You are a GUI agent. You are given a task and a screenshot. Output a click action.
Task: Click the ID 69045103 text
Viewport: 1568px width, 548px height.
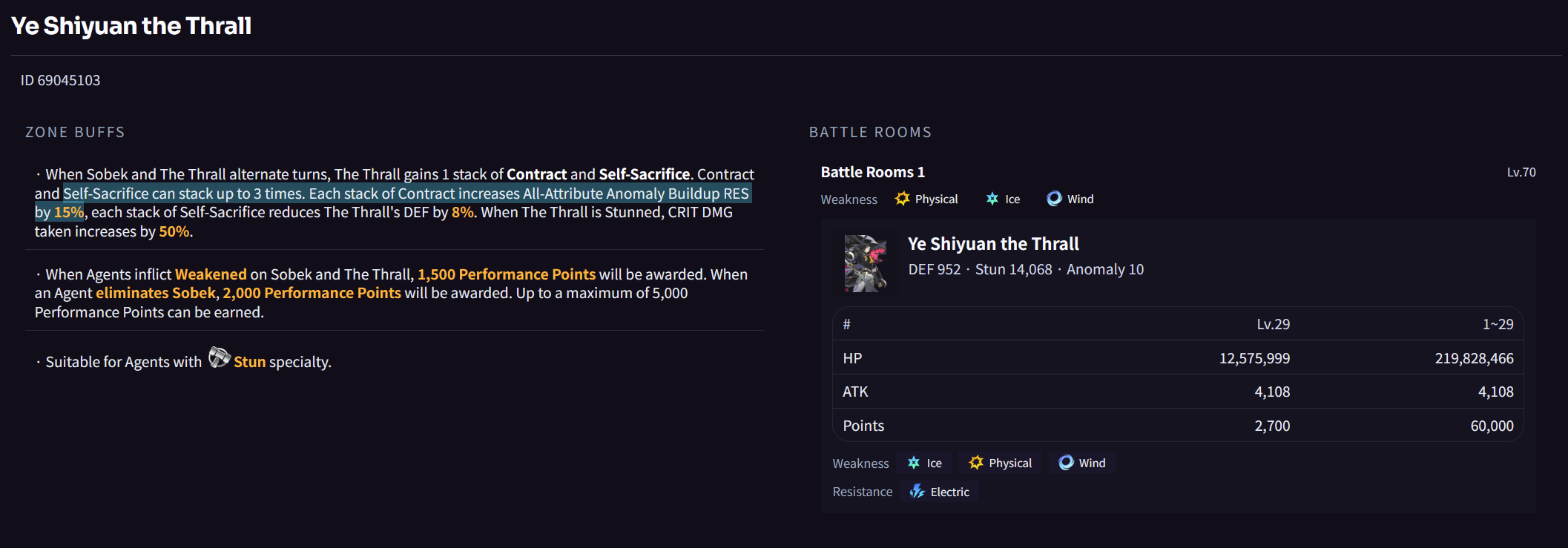point(60,80)
